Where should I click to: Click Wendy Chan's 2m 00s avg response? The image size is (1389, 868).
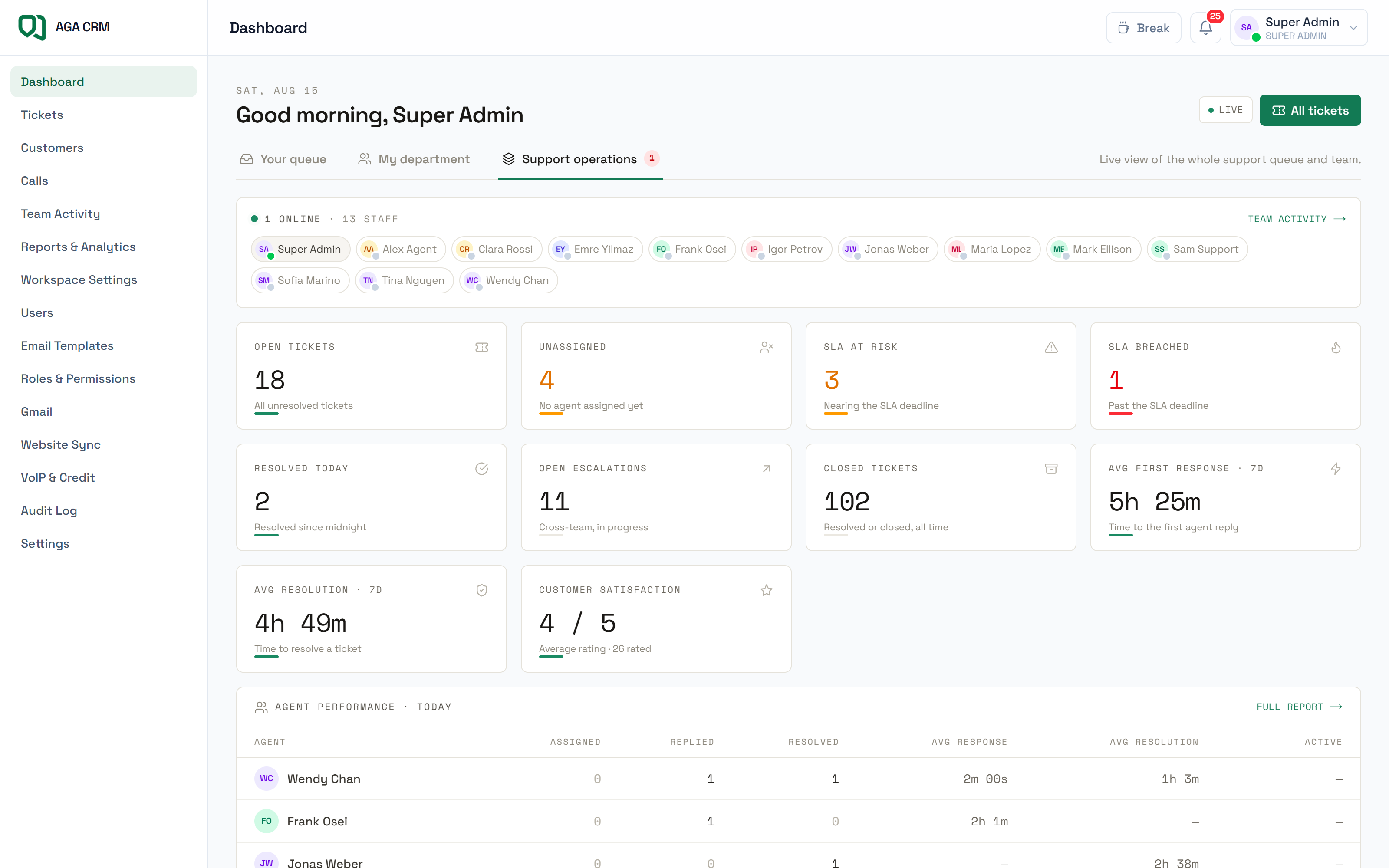point(985,779)
